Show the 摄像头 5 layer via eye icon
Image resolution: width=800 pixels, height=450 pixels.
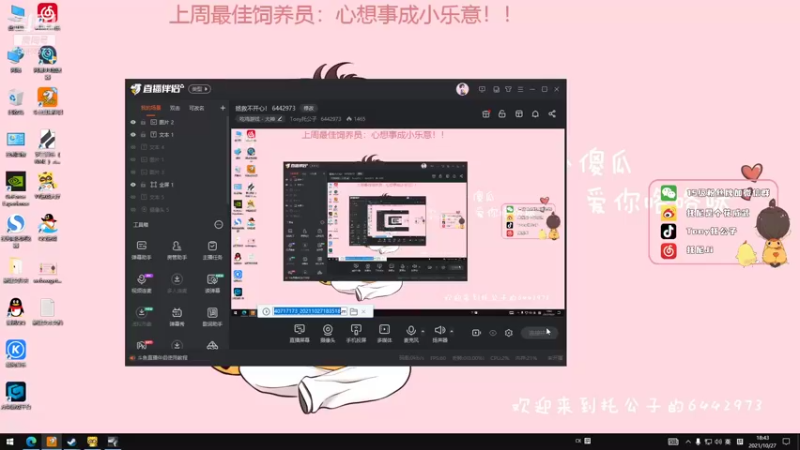click(x=133, y=210)
